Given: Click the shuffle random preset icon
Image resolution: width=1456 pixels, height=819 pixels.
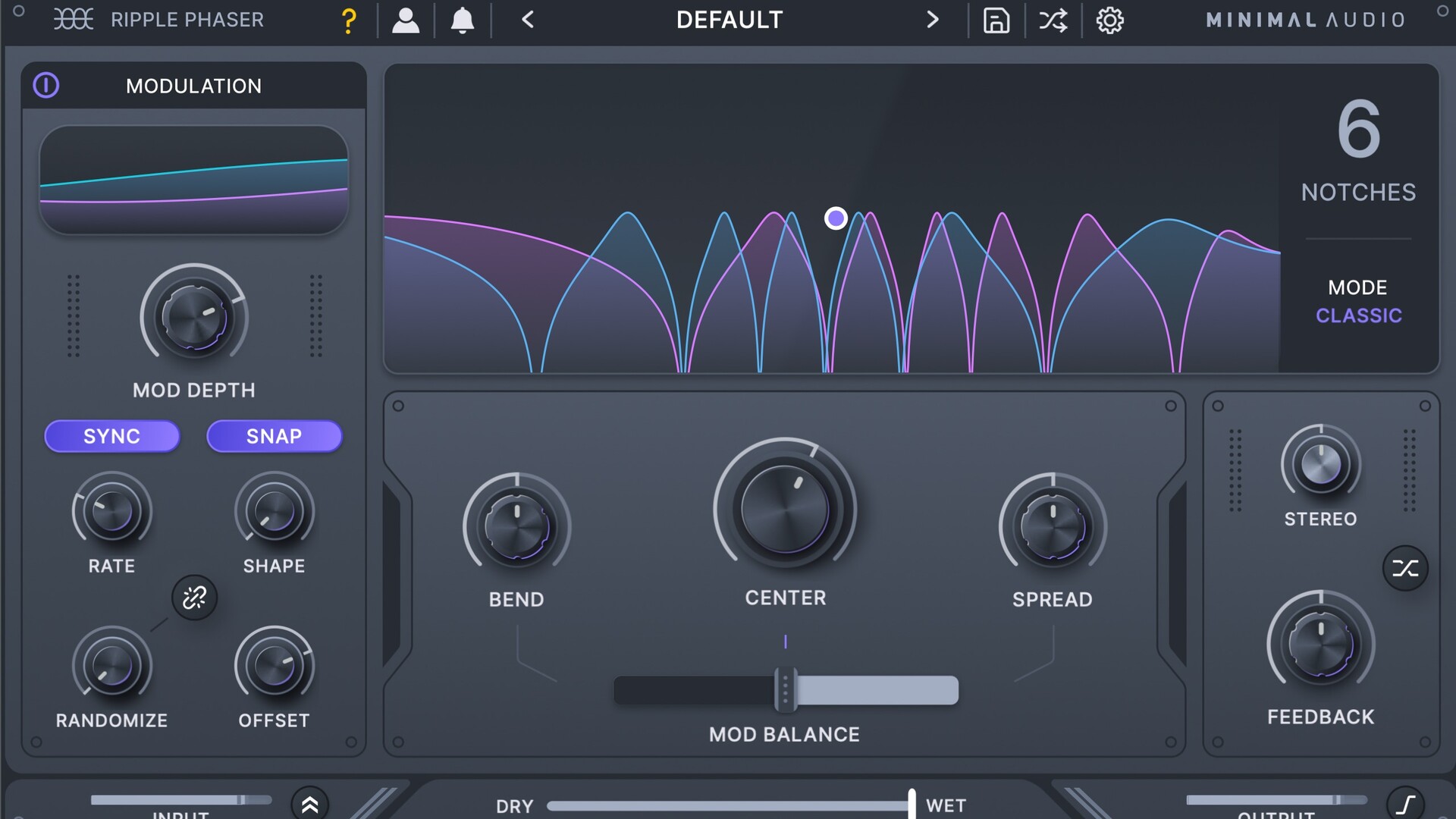Looking at the screenshot, I should click(1053, 20).
